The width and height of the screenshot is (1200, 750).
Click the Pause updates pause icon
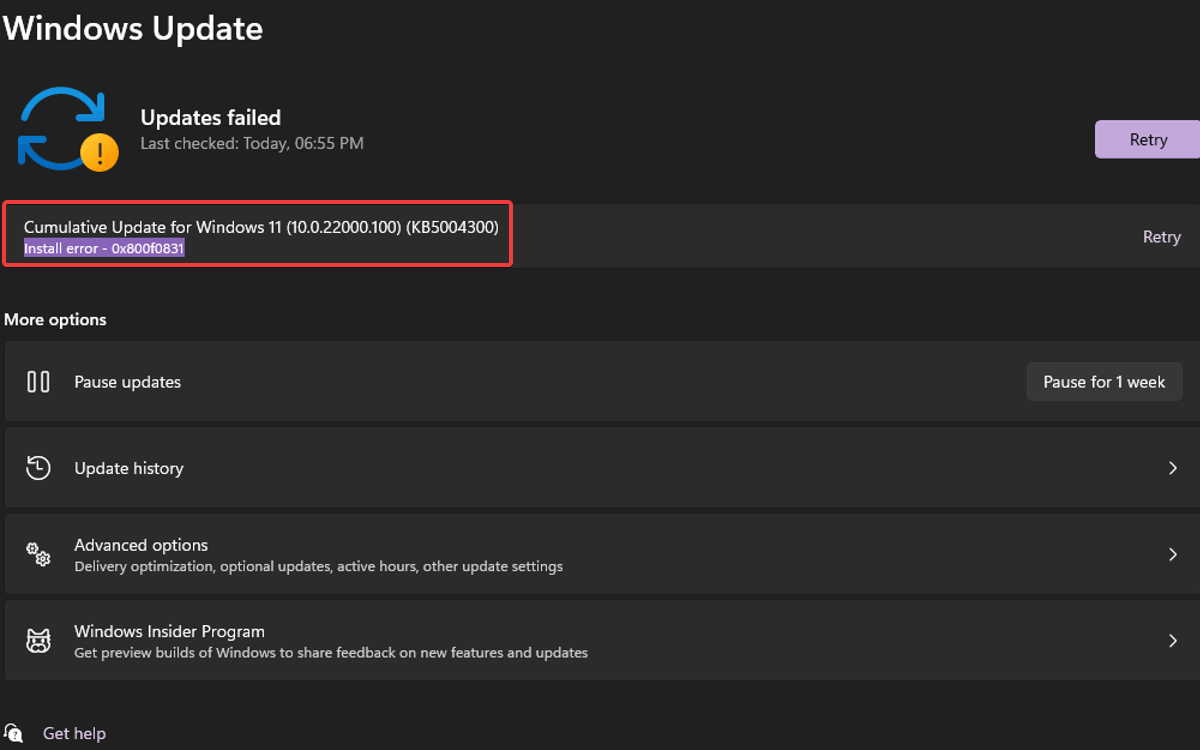(x=38, y=381)
